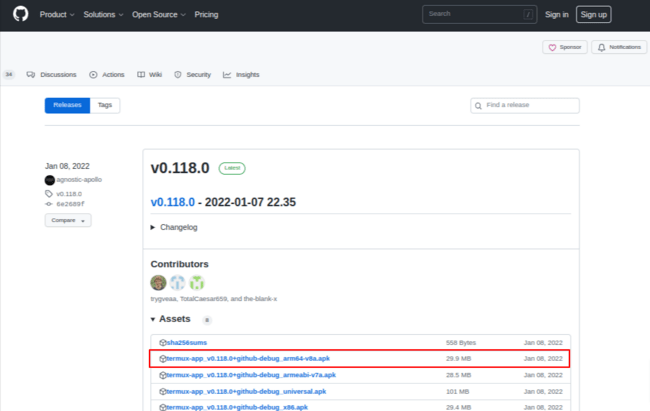Click the Insights graph icon
The height and width of the screenshot is (411, 650).
point(227,75)
